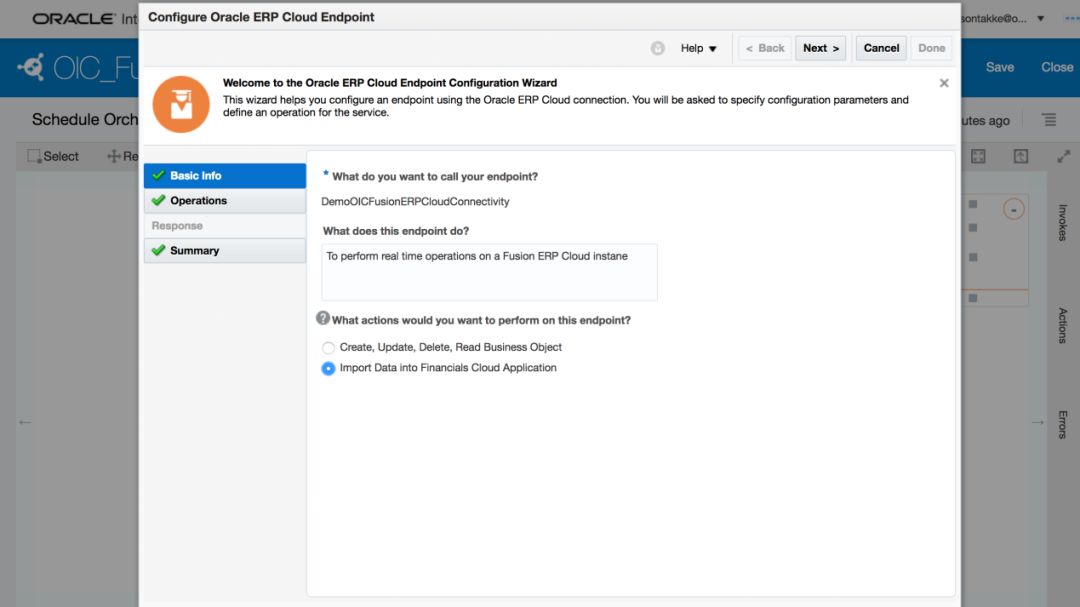
Task: Choose Import Data into Financials Cloud Application
Action: click(329, 369)
